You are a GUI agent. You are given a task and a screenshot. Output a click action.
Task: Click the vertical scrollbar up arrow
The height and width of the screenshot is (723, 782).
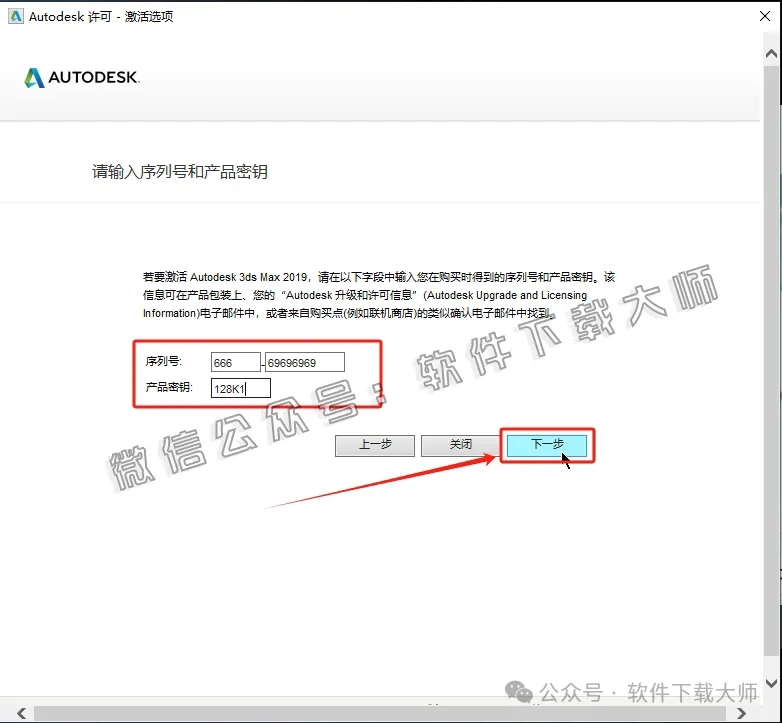(x=771, y=54)
